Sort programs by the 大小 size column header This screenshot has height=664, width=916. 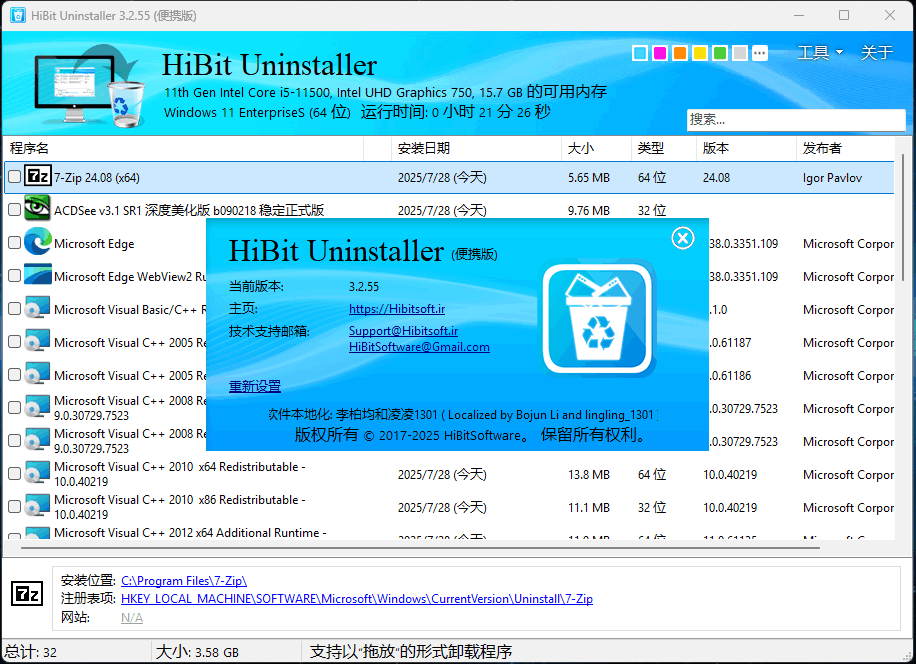click(581, 148)
